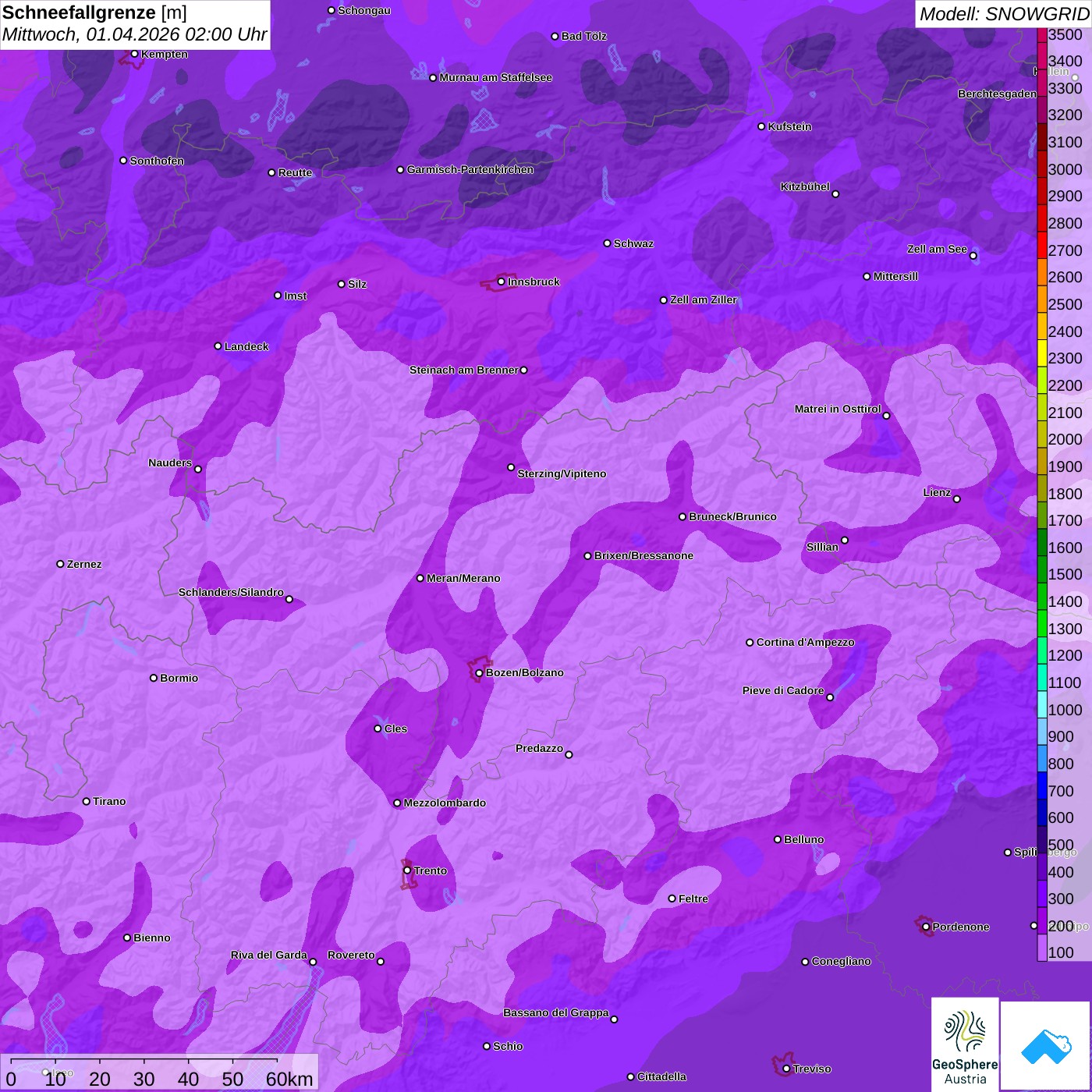1092x1092 pixels.
Task: Select the Cortina d'Ampezzo marker dot
Action: click(750, 643)
